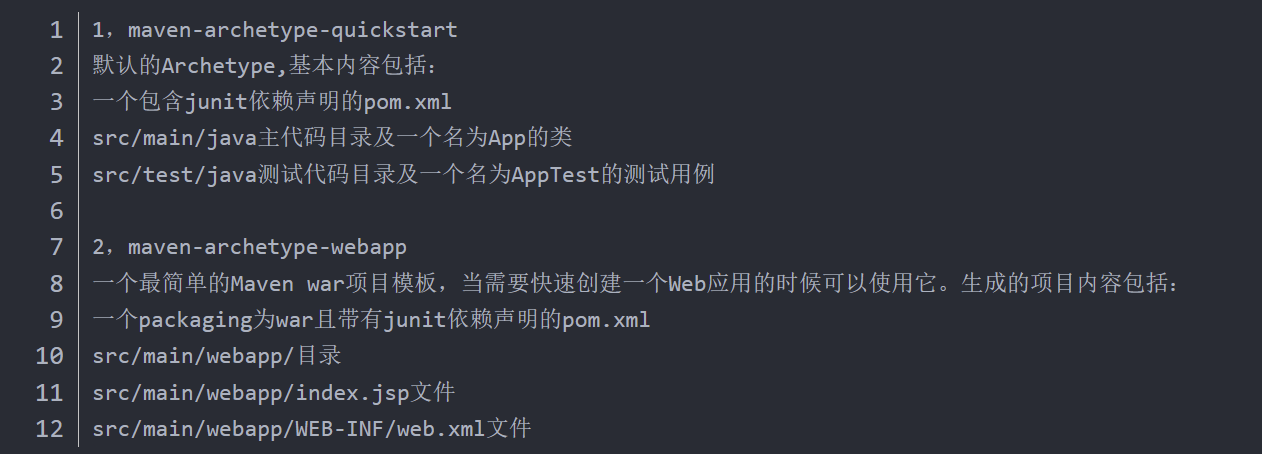The height and width of the screenshot is (454, 1262).
Task: Click the word junit on line 9
Action: click(x=414, y=320)
